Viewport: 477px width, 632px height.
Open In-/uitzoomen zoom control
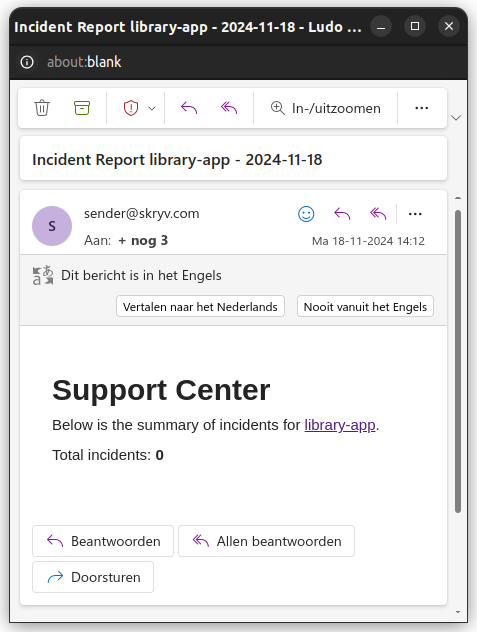coord(325,108)
